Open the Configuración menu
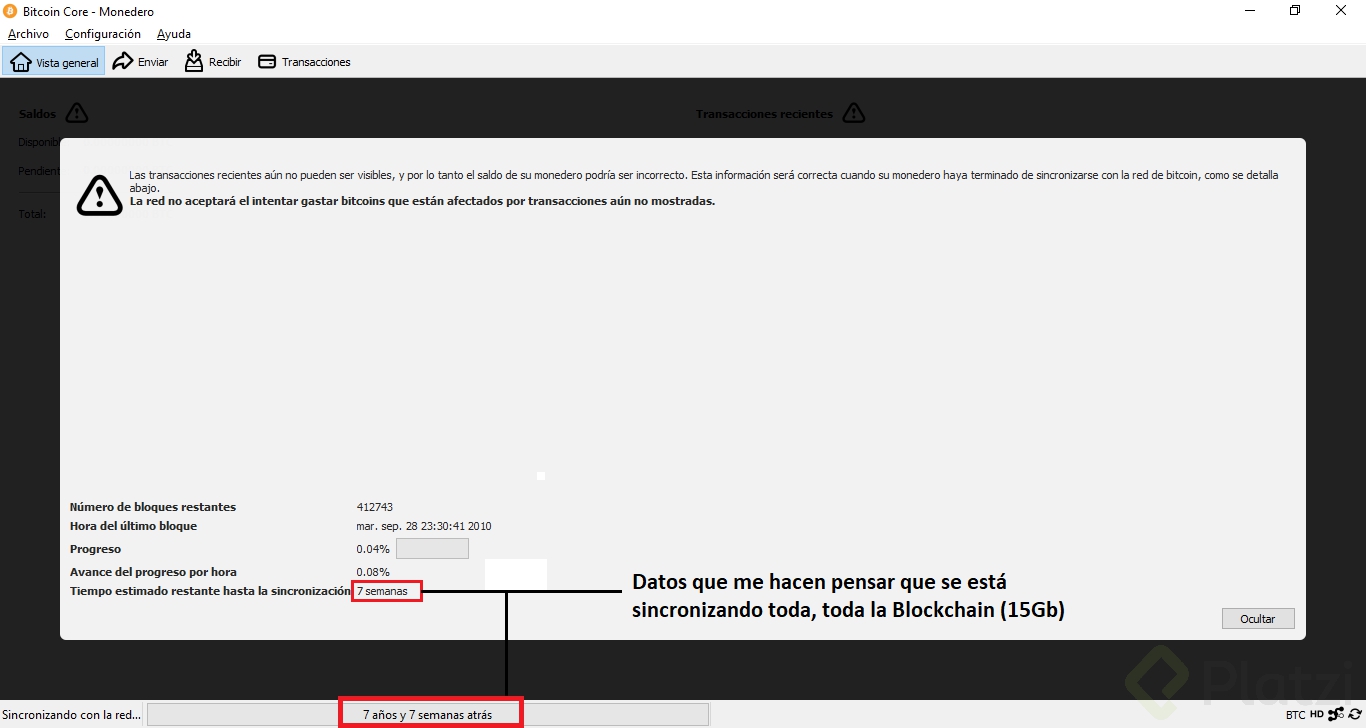The width and height of the screenshot is (1366, 728). 103,33
